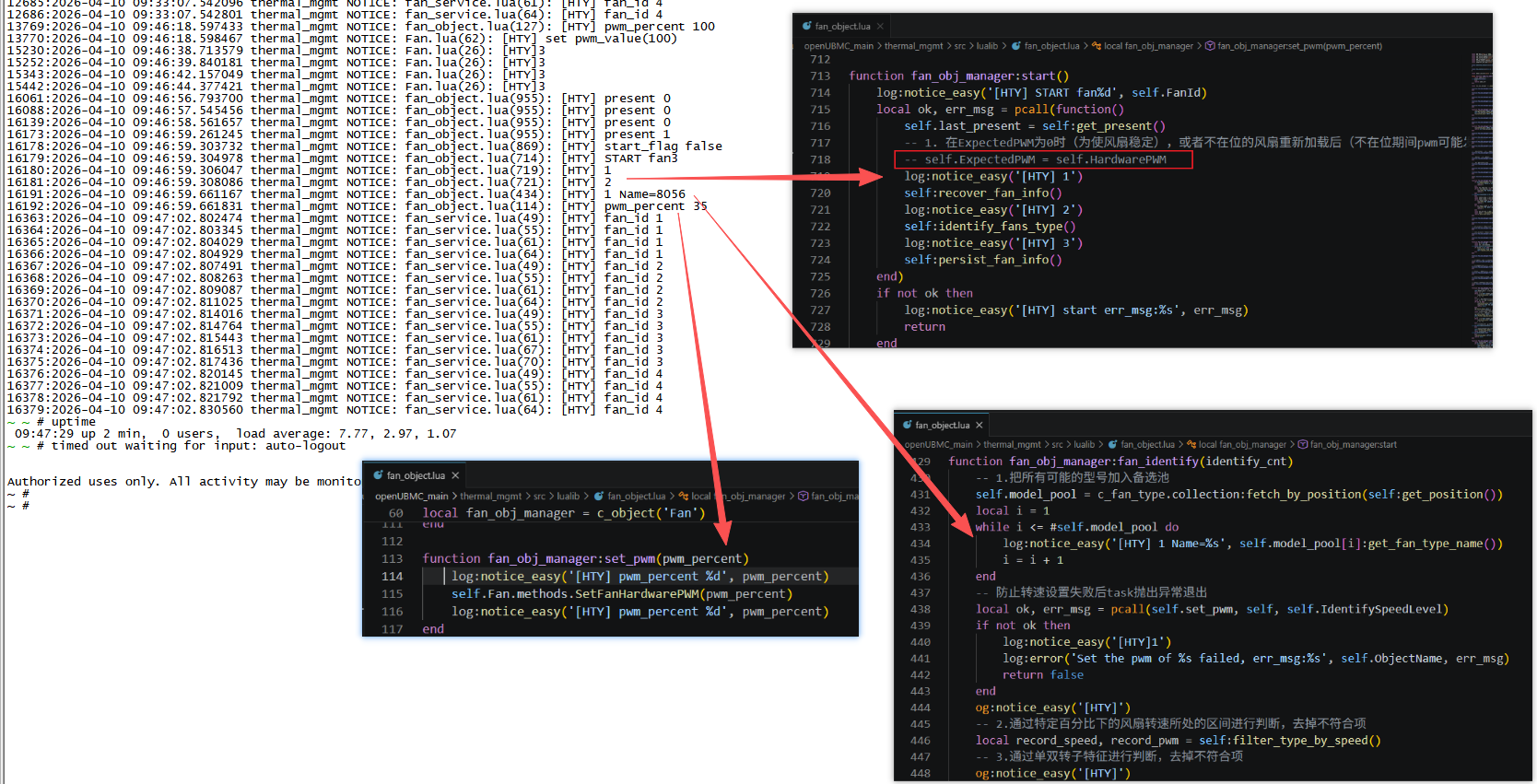Screen dimensions: 1537x784
Task: Expand openUBMC_main breadcrumb in top-right editor
Action: (x=839, y=46)
